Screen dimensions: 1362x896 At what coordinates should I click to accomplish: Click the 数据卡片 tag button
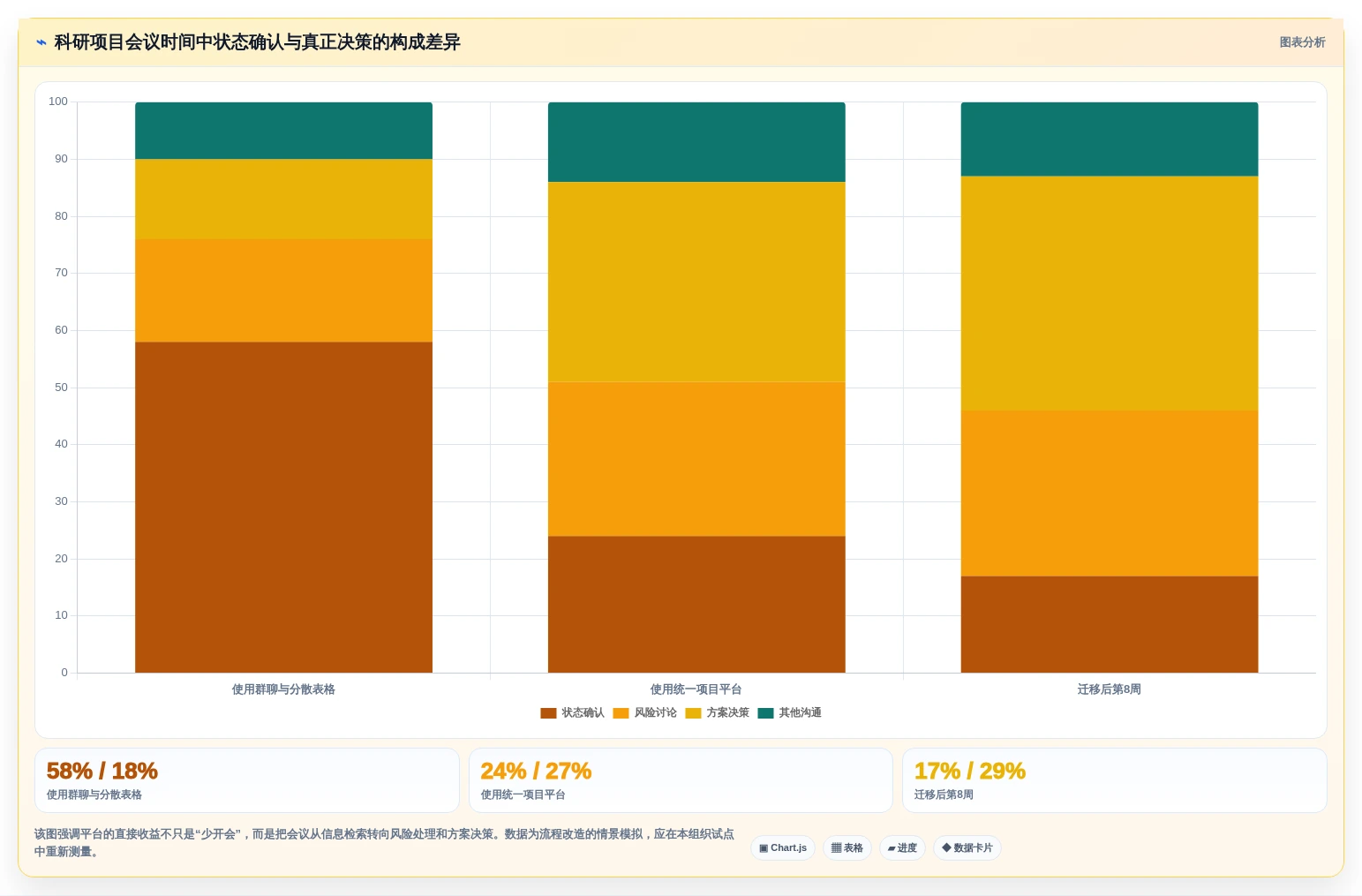pos(967,848)
